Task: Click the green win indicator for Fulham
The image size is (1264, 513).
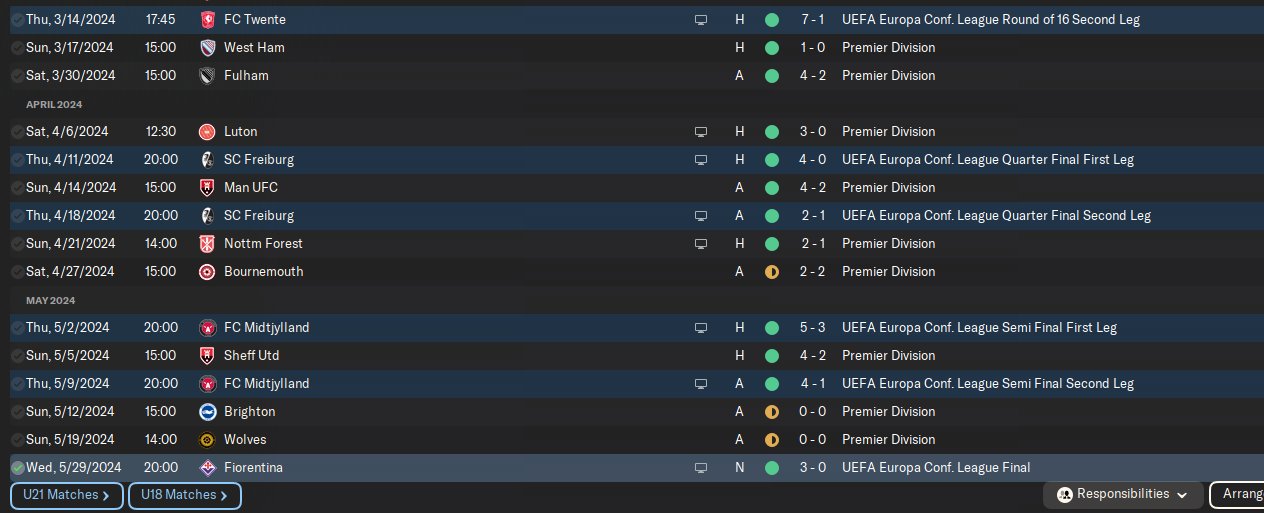Action: pos(771,75)
